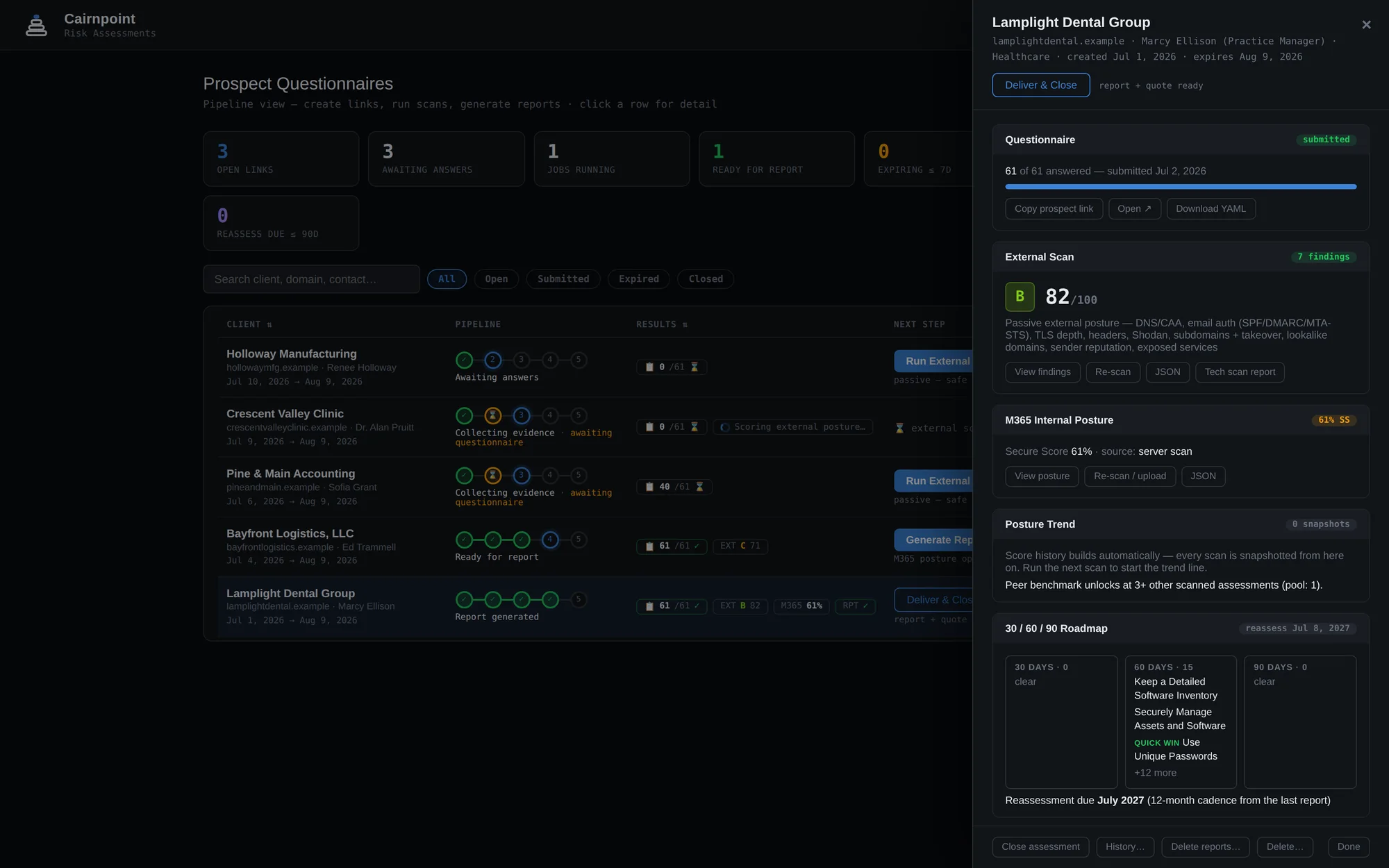The height and width of the screenshot is (868, 1389).
Task: View M365 posture details
Action: coord(1042,476)
